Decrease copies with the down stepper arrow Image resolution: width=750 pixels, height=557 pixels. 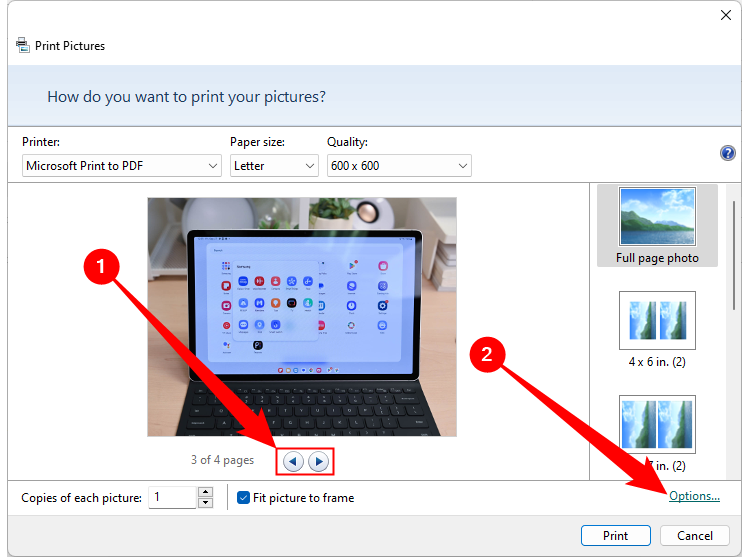point(205,502)
